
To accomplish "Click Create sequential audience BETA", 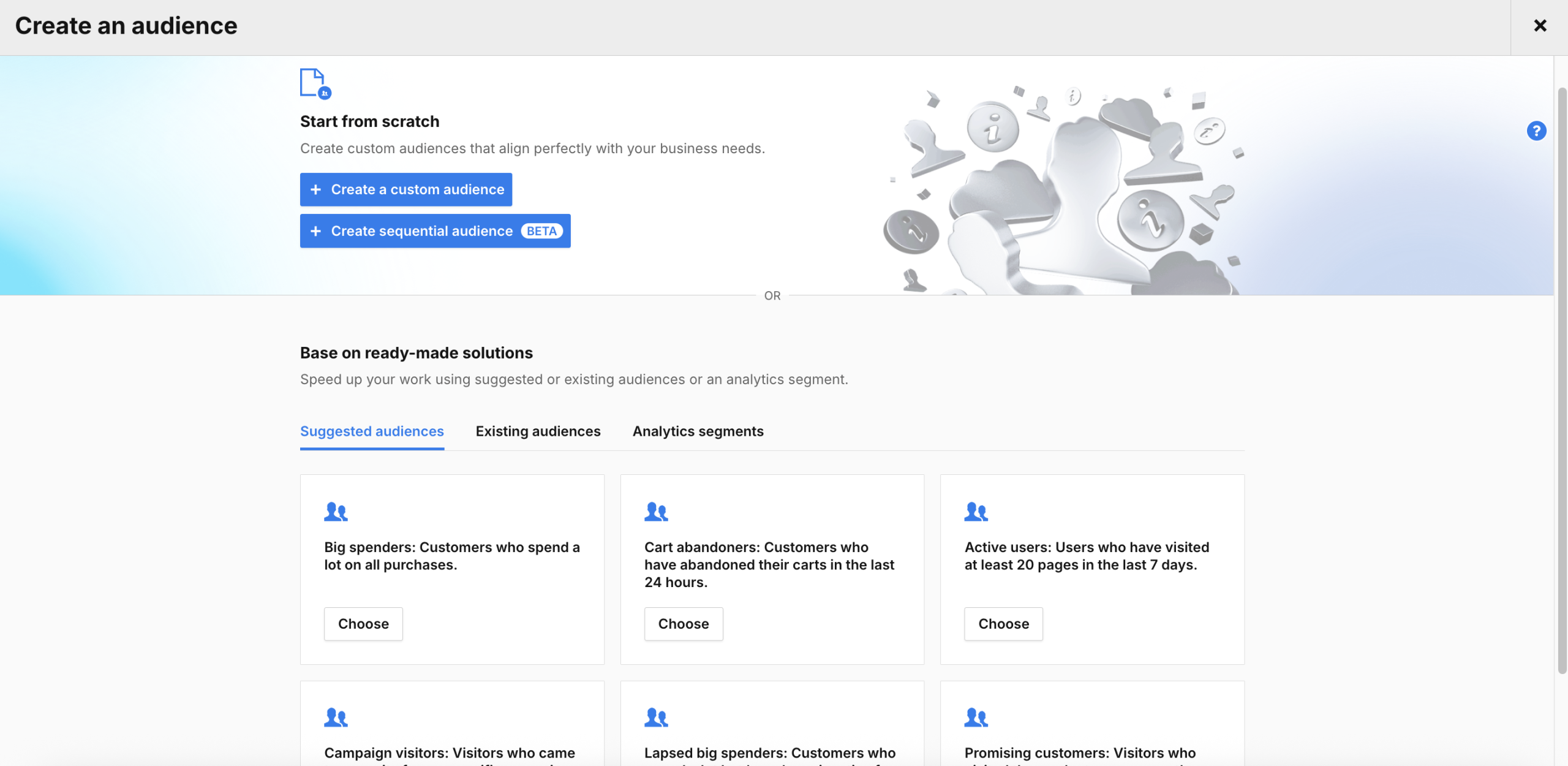I will [x=435, y=231].
